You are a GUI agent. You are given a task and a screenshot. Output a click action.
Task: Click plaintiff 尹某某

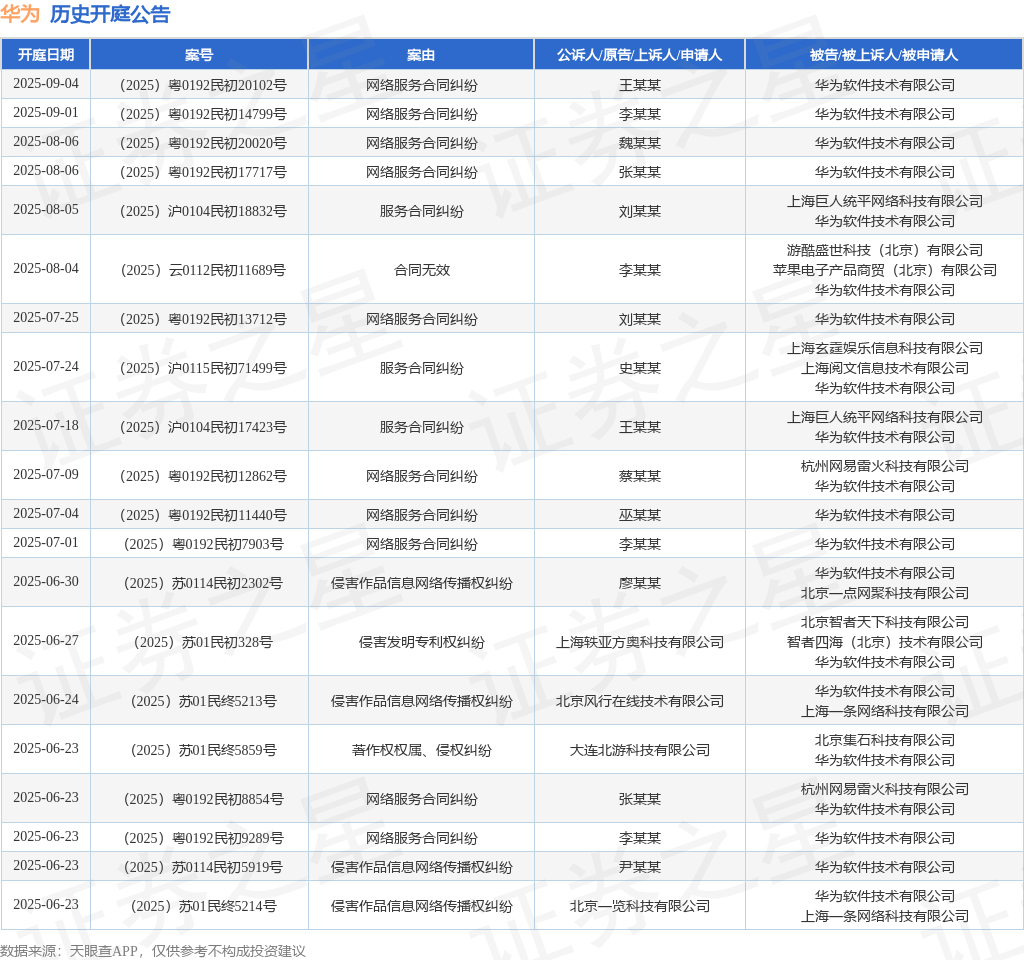coord(640,867)
